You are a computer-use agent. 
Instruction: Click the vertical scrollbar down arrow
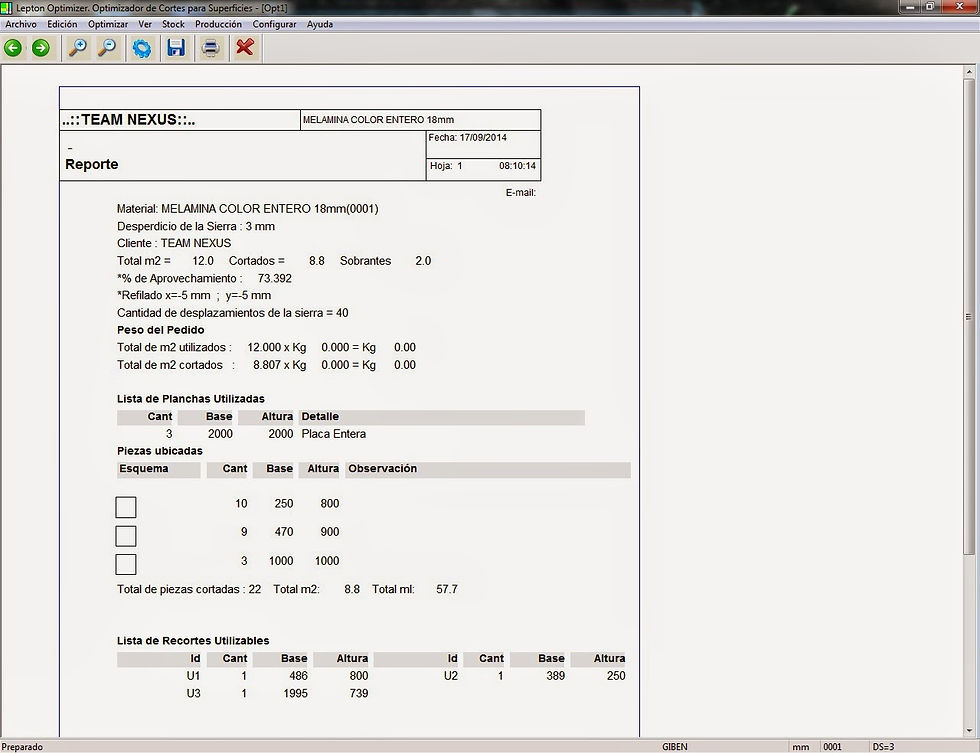(x=969, y=730)
